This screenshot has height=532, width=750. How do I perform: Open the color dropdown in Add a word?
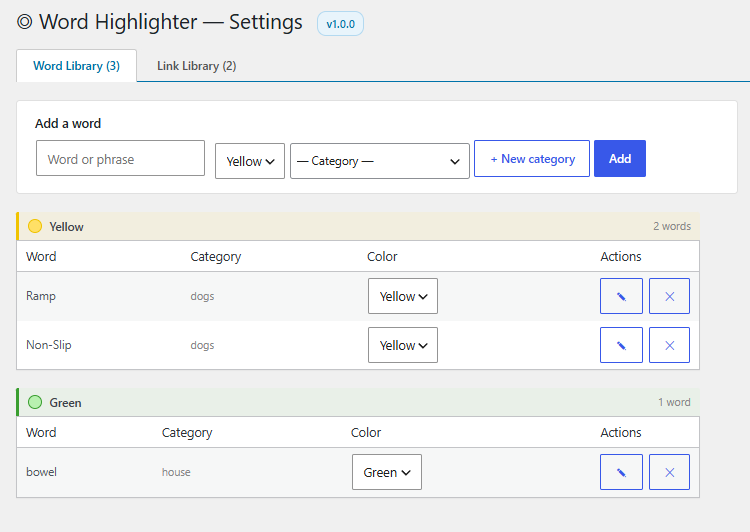(x=250, y=161)
